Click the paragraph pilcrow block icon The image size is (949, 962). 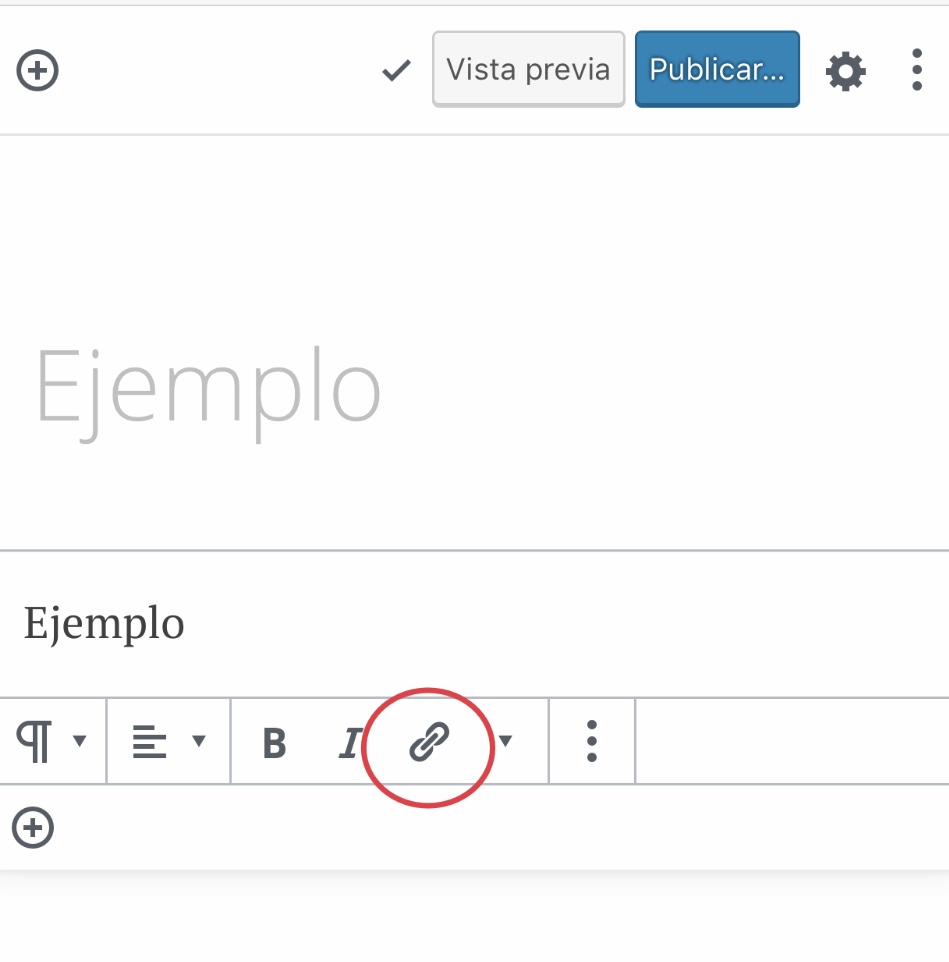point(35,742)
